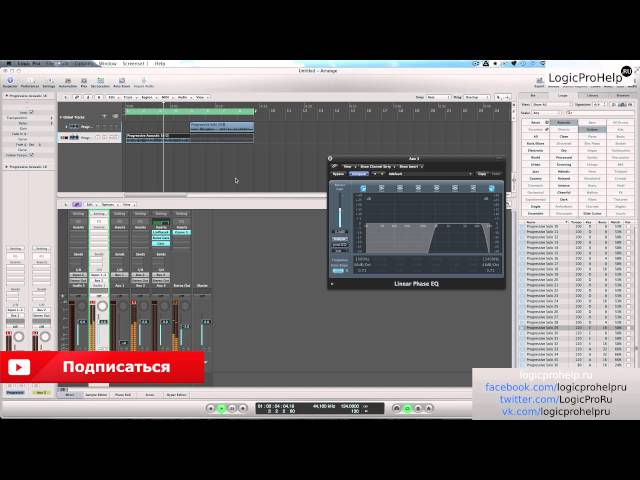Adjust the EQ master Gain slider
This screenshot has width=640, height=480.
click(x=340, y=212)
